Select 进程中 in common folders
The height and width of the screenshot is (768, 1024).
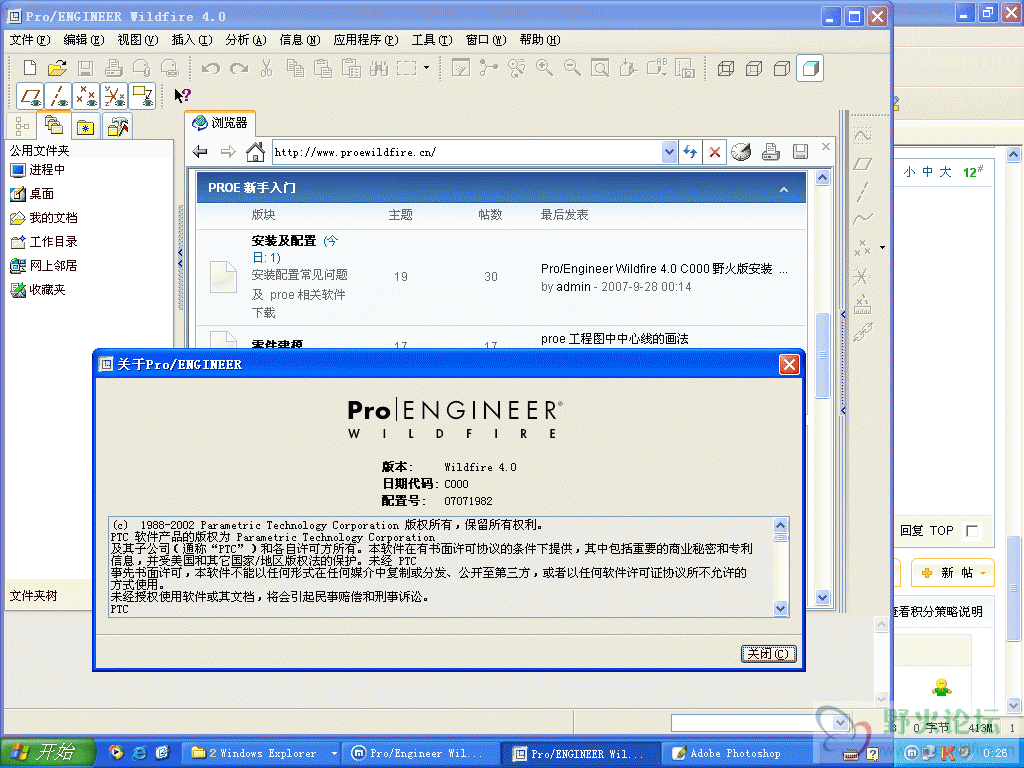click(38, 170)
